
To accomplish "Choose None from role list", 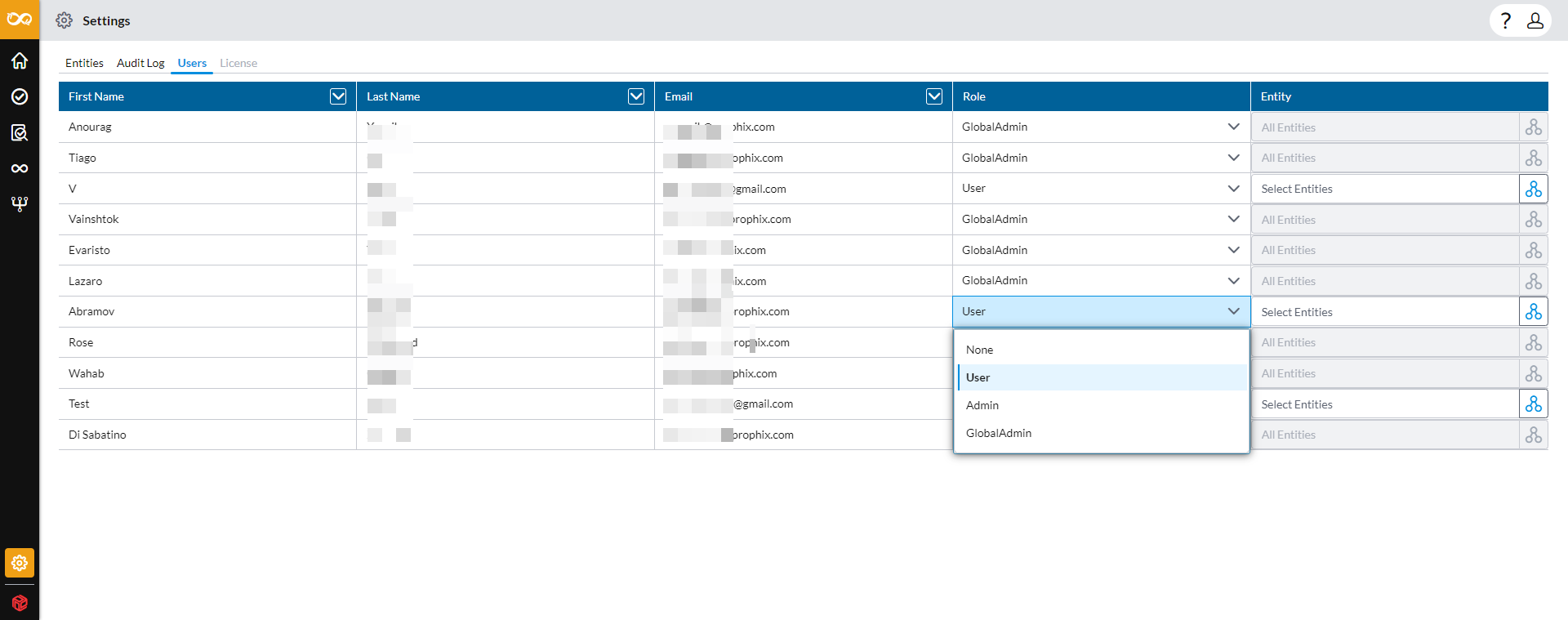I will tap(1102, 350).
